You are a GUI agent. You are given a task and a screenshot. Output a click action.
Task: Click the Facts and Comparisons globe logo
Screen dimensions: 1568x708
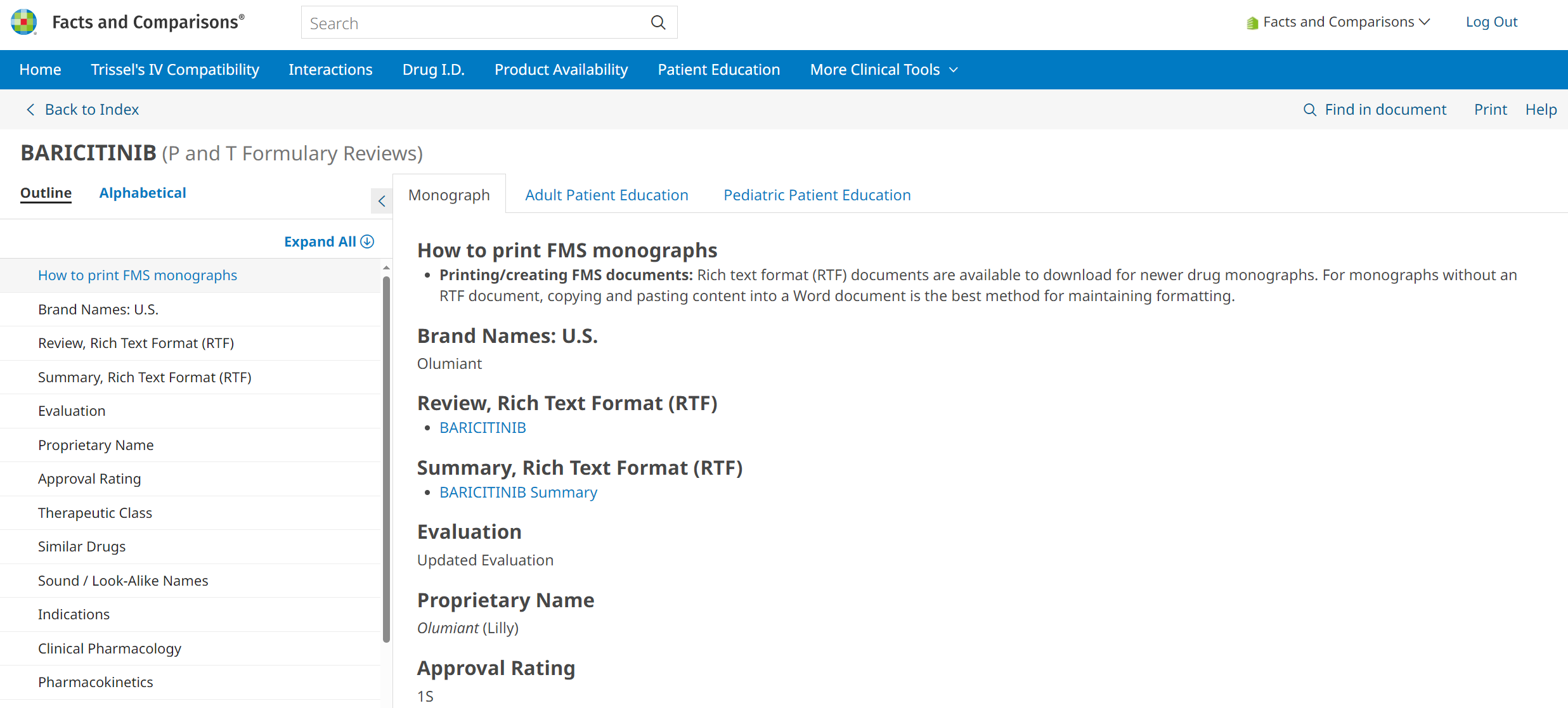pyautogui.click(x=24, y=22)
